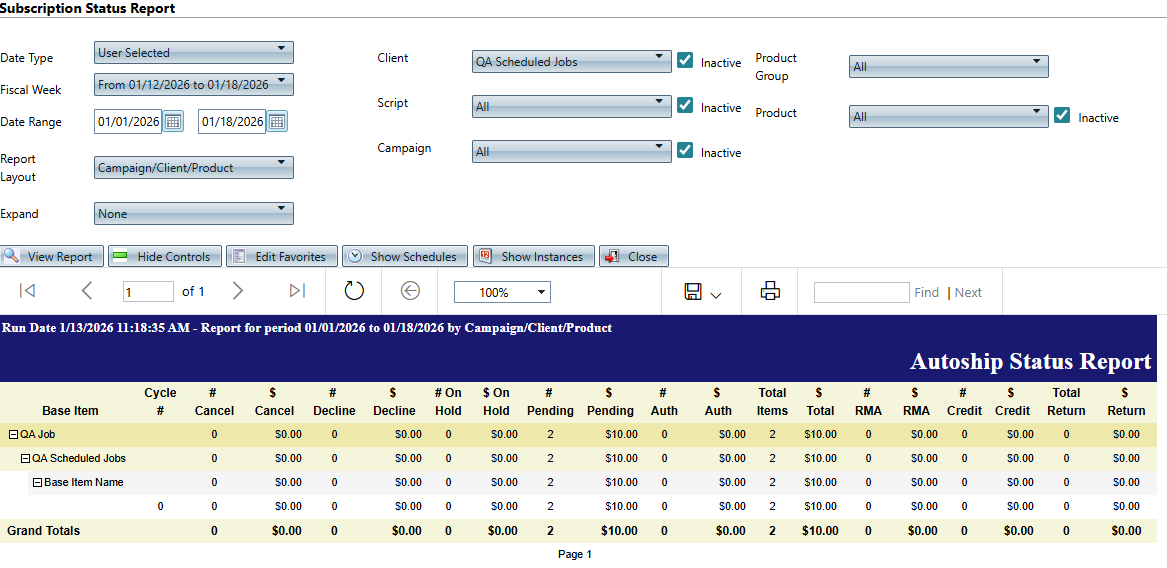This screenshot has width=1167, height=568.
Task: Change the 100% zoom level dropdown
Action: pos(502,292)
